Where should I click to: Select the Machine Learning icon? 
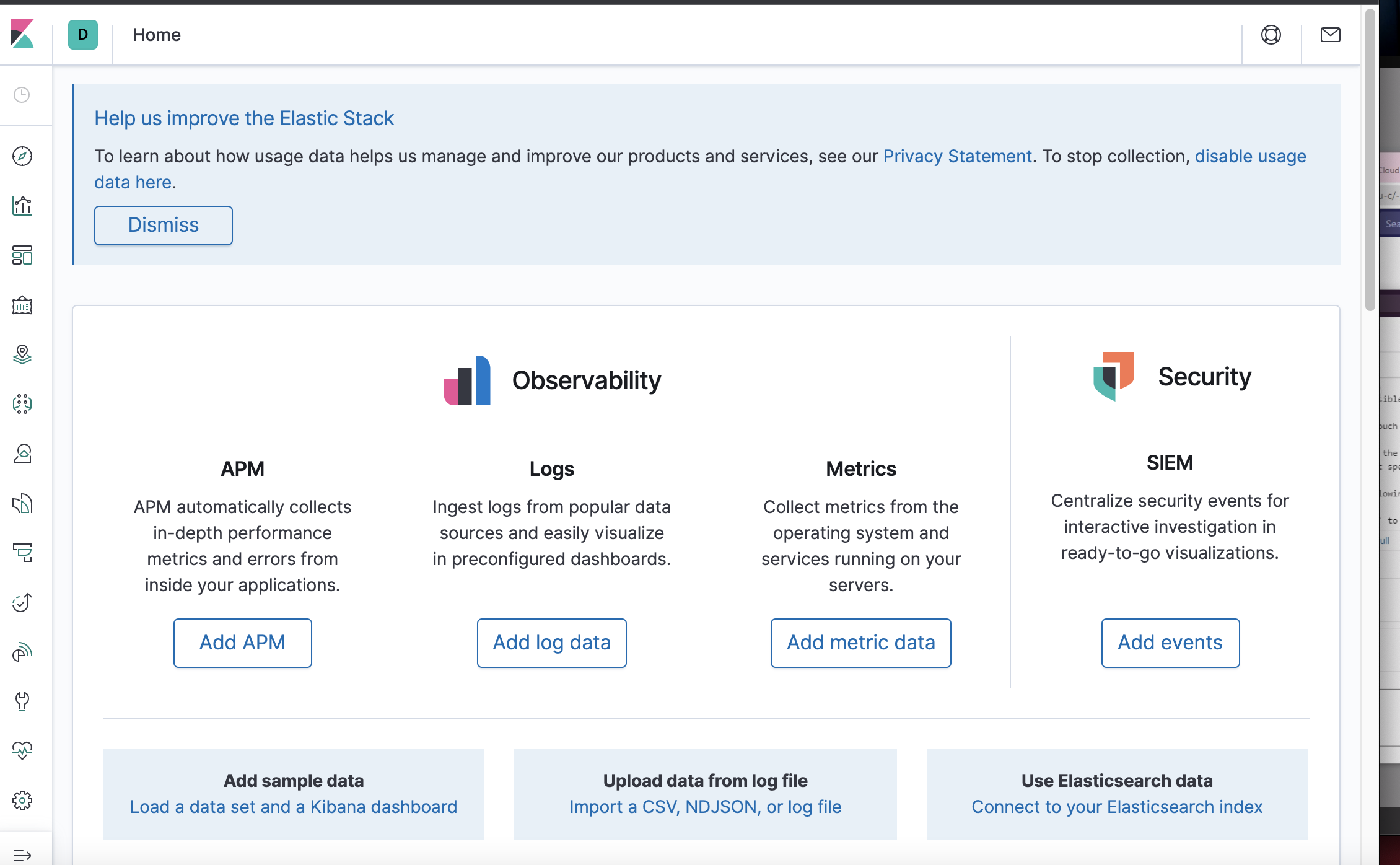pyautogui.click(x=22, y=405)
